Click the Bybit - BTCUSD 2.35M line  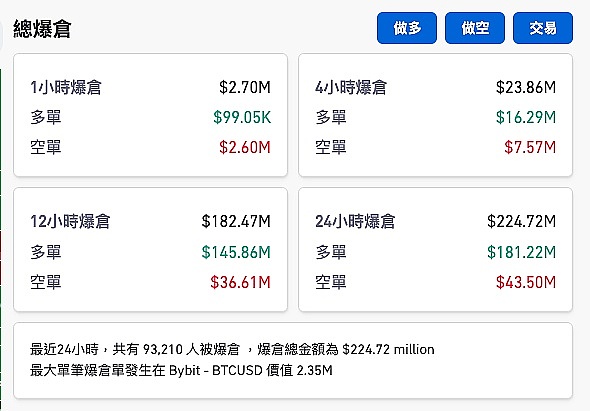pos(181,371)
